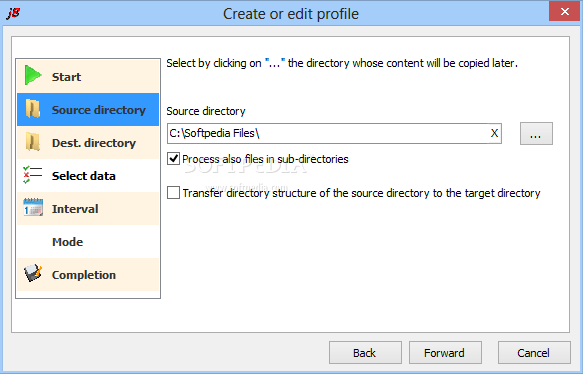Viewport: 583px width, 374px height.
Task: Select the Source directory folder icon
Action: (33, 109)
